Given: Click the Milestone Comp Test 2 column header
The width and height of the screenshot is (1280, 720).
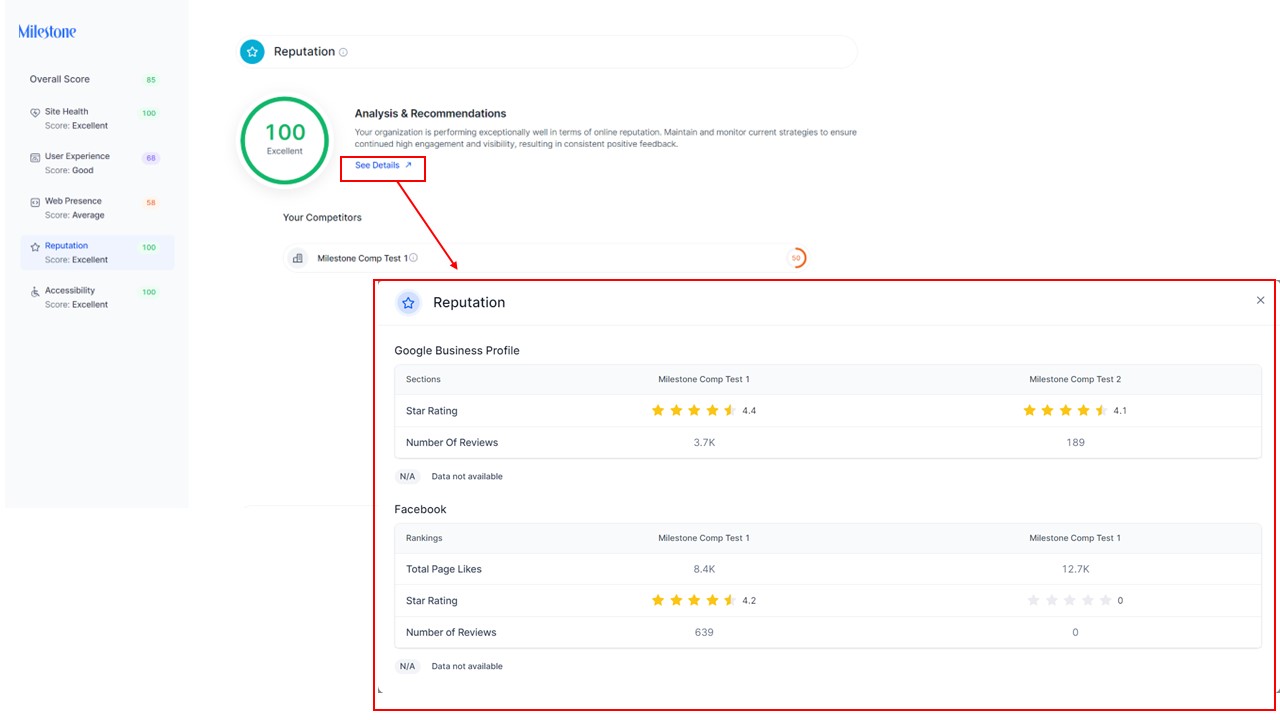Looking at the screenshot, I should coord(1075,380).
